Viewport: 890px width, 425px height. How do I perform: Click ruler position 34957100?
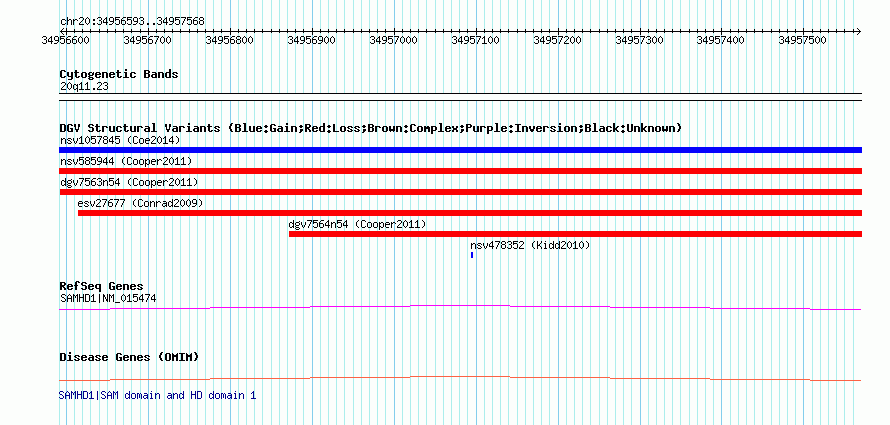(x=476, y=40)
